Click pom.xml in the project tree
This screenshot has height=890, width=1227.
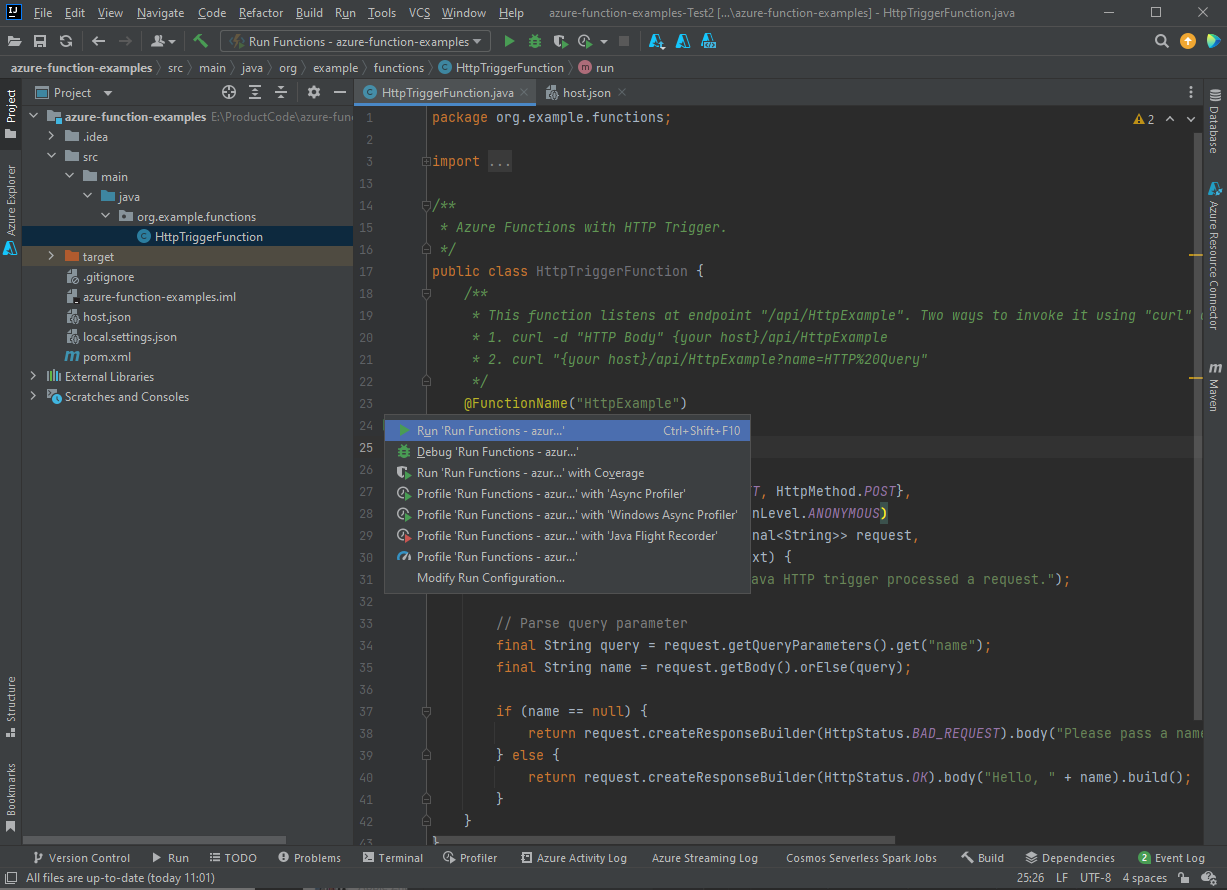(x=106, y=357)
